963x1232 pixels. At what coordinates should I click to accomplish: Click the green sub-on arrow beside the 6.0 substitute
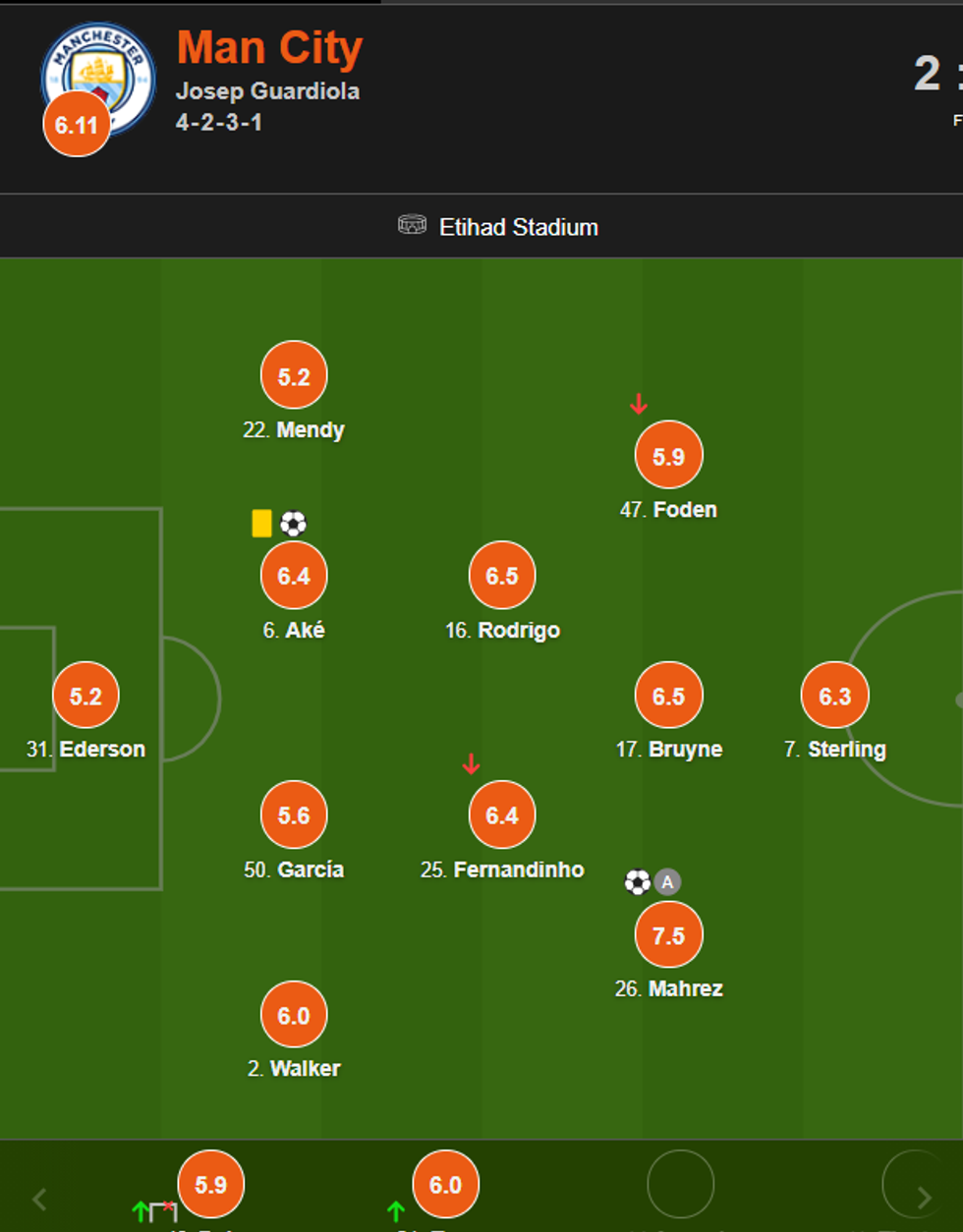[396, 1211]
